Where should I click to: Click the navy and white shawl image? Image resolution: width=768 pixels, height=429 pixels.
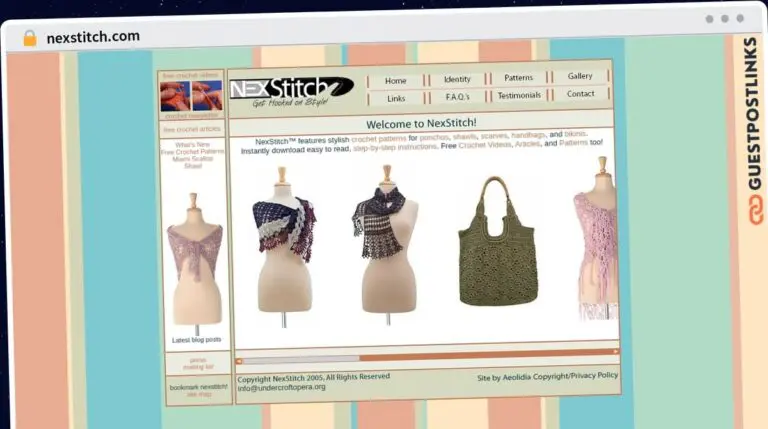coord(284,242)
